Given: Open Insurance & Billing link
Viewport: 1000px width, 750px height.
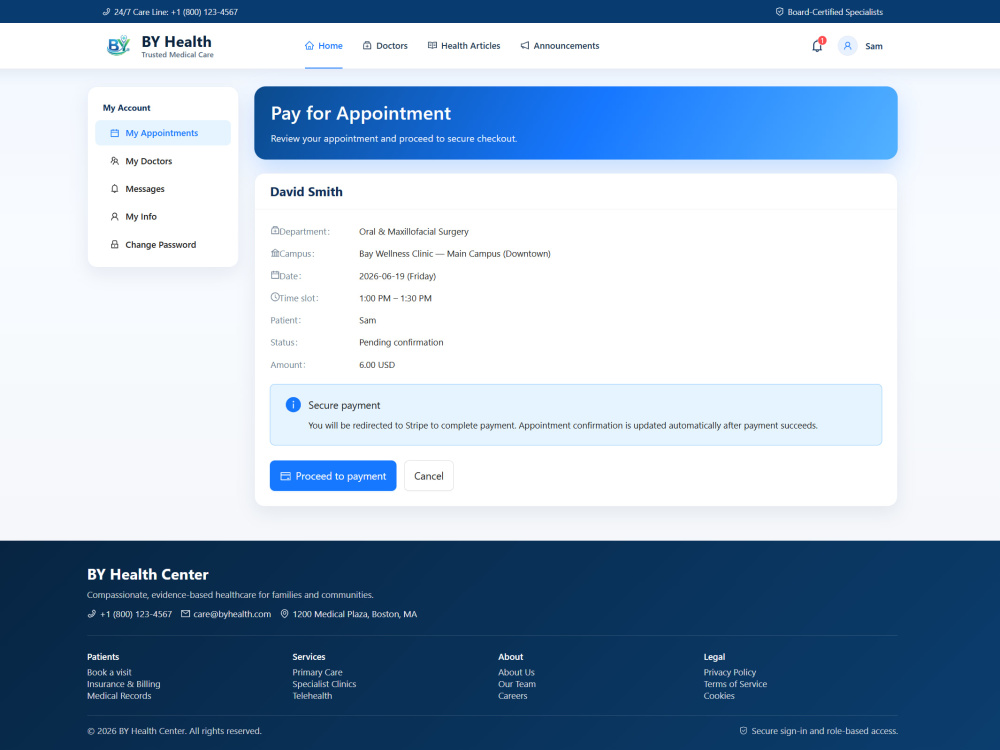Looking at the screenshot, I should [124, 684].
